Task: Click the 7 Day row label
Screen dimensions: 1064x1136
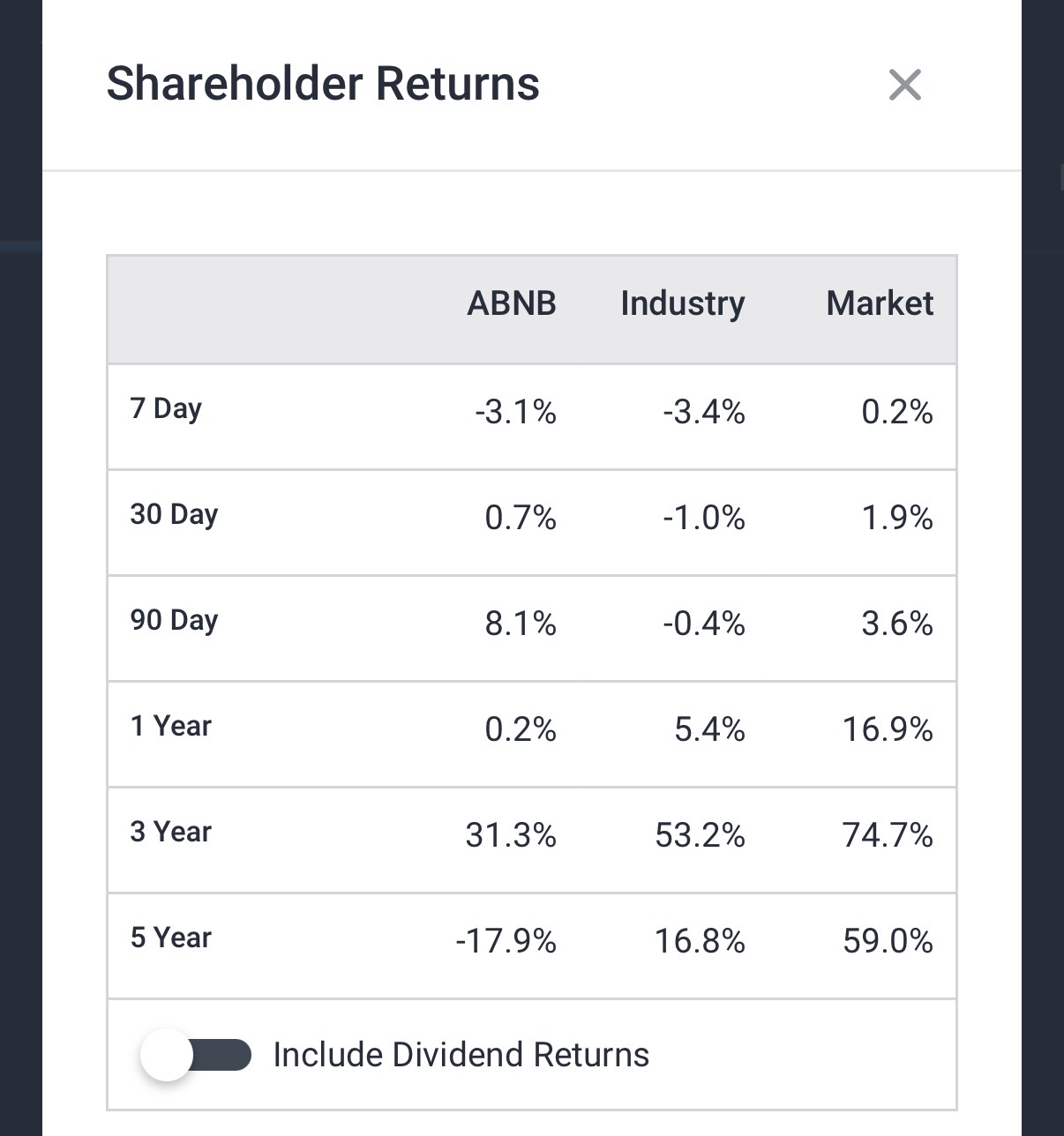Action: [166, 408]
